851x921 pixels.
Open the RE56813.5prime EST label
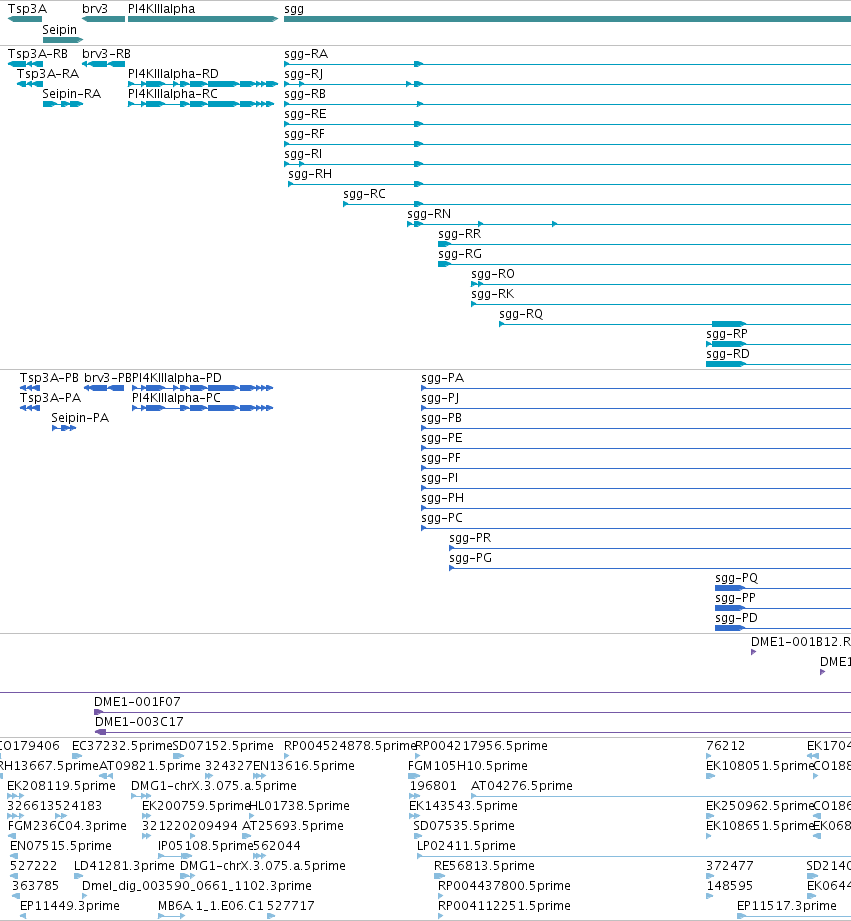pyautogui.click(x=485, y=865)
